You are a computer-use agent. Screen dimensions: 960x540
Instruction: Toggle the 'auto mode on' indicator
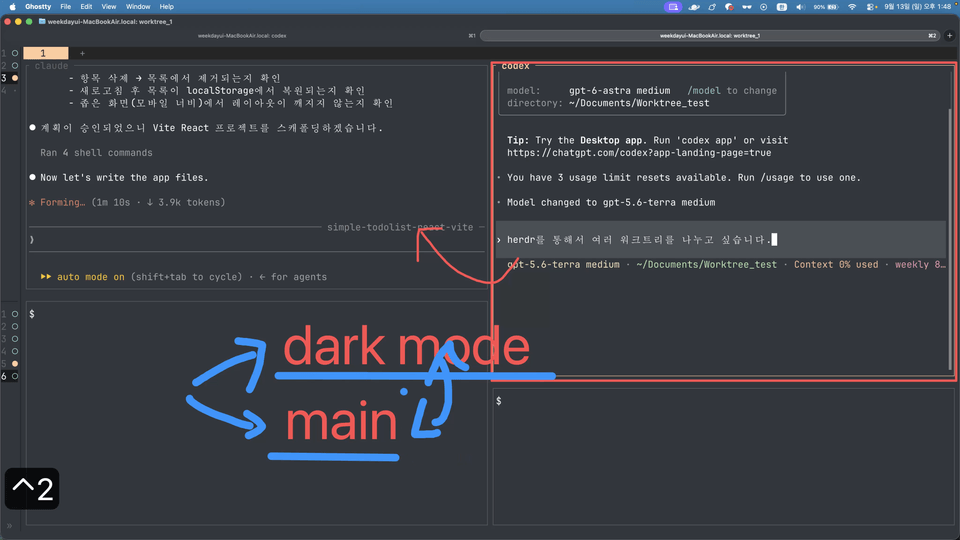pyautogui.click(x=82, y=277)
